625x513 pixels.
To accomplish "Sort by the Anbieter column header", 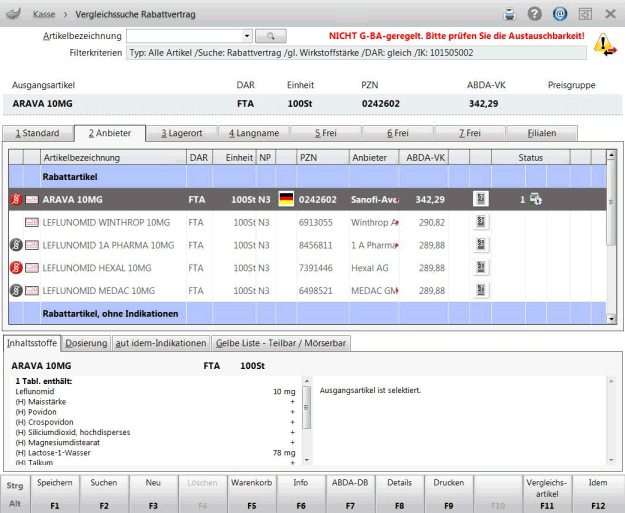I will tap(374, 157).
